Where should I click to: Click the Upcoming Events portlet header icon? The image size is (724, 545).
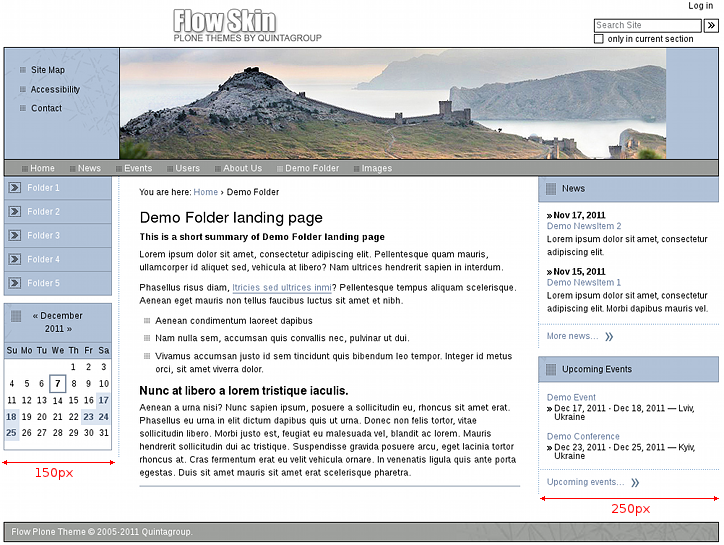pyautogui.click(x=551, y=370)
